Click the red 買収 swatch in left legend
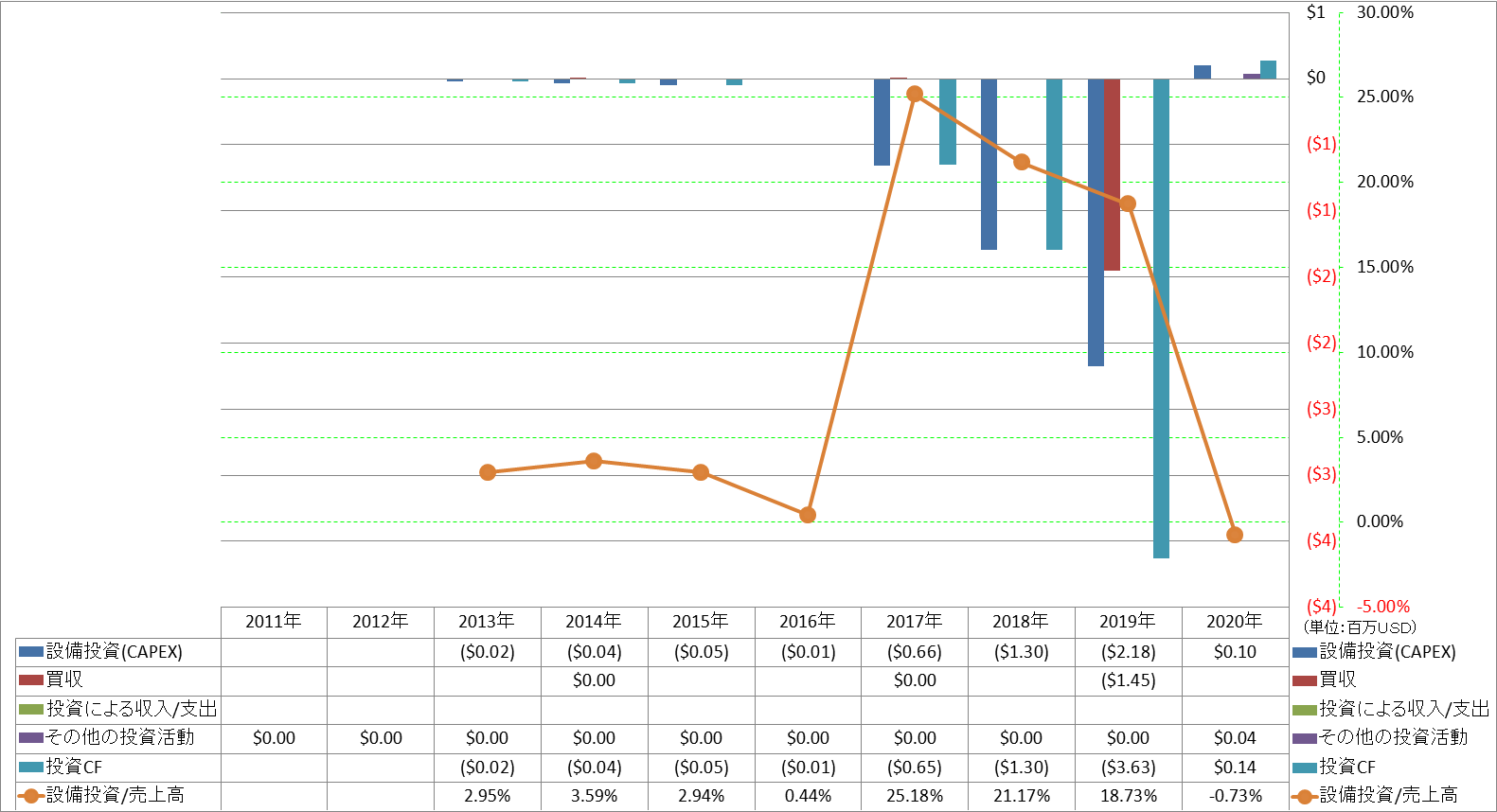The height and width of the screenshot is (812, 1497). click(31, 680)
